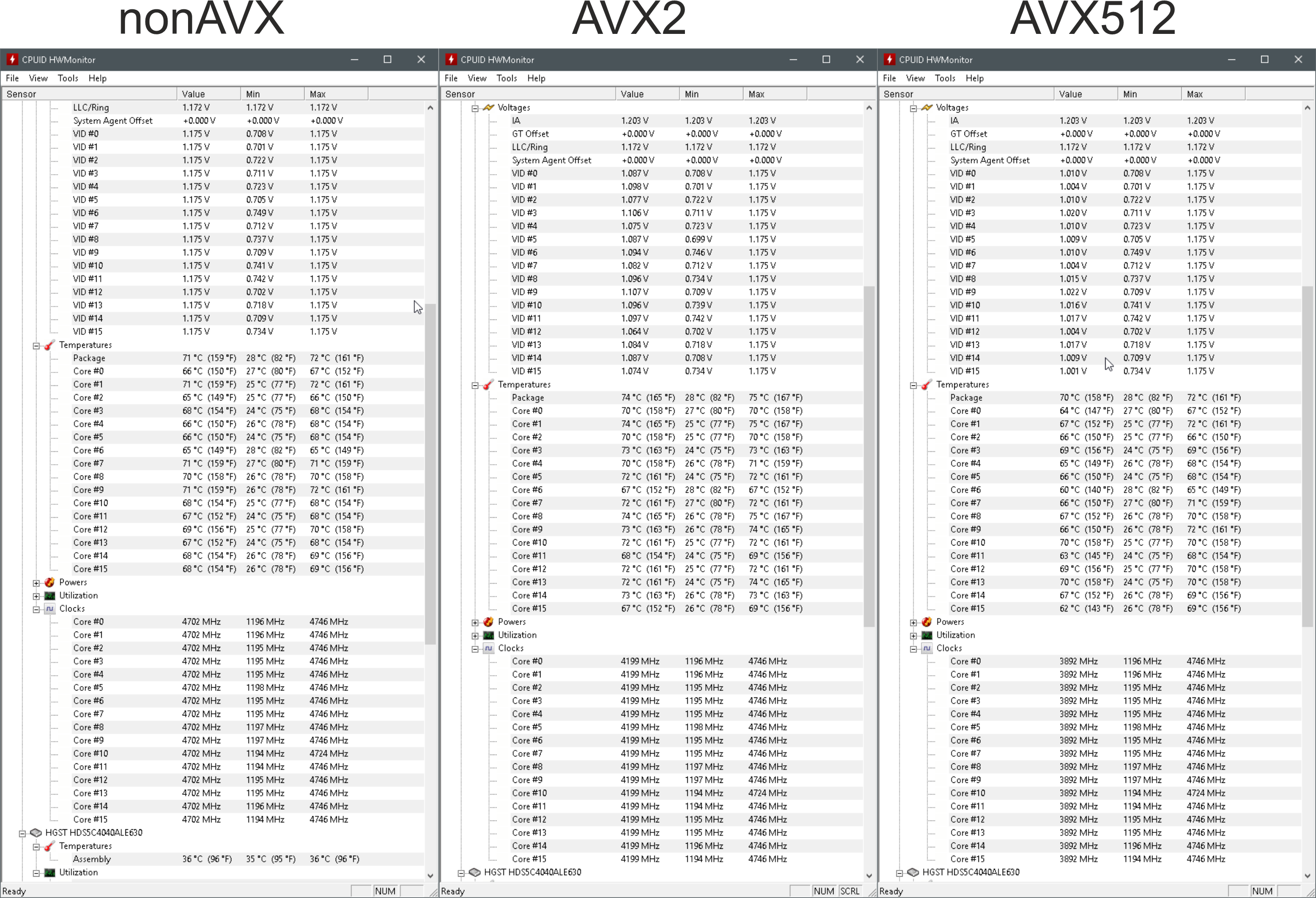The image size is (1316, 898).
Task: Collapse the Temperatures tree in nonAVX window
Action: [x=36, y=345]
